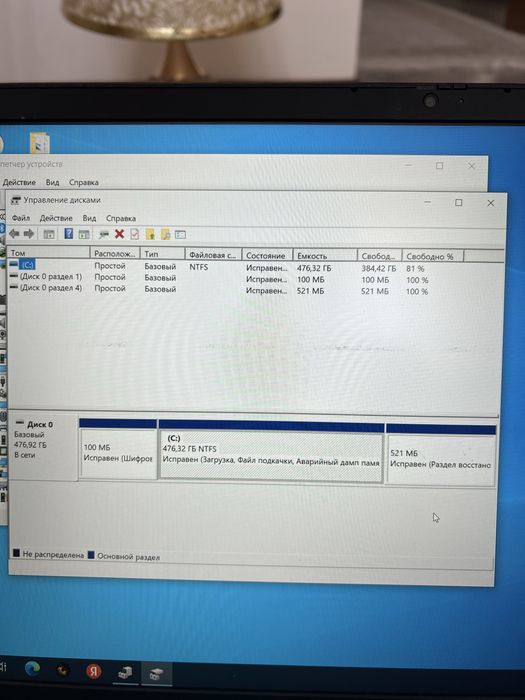
Task: Select the Диск 0 раздел 4 row
Action: pos(253,290)
